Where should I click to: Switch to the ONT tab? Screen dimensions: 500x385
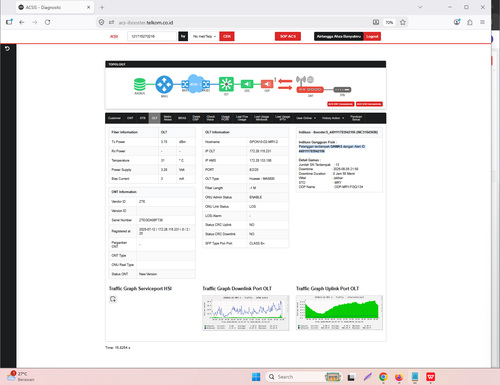[x=130, y=118]
